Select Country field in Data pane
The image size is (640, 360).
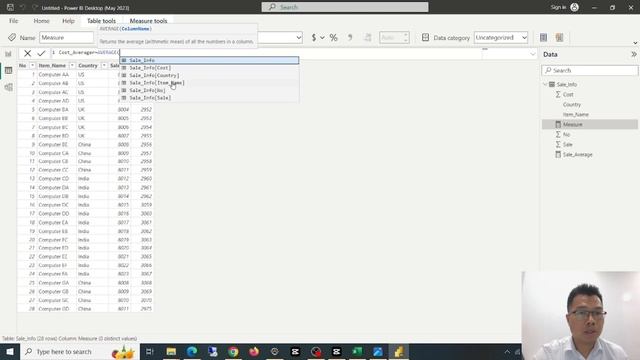tap(572, 104)
